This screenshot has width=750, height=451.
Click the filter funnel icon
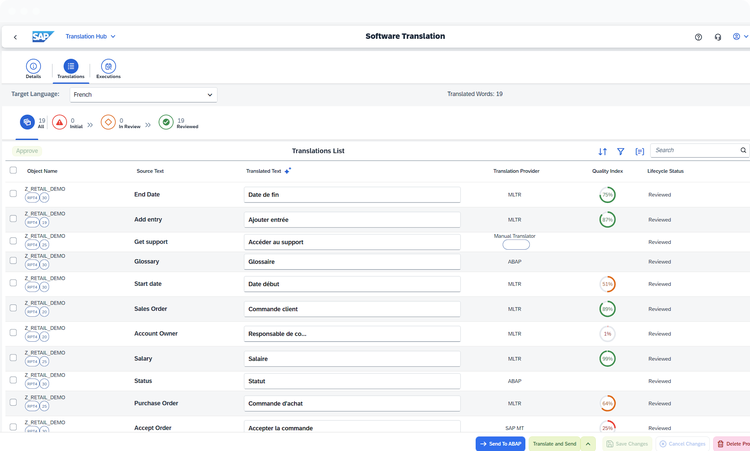[620, 152]
